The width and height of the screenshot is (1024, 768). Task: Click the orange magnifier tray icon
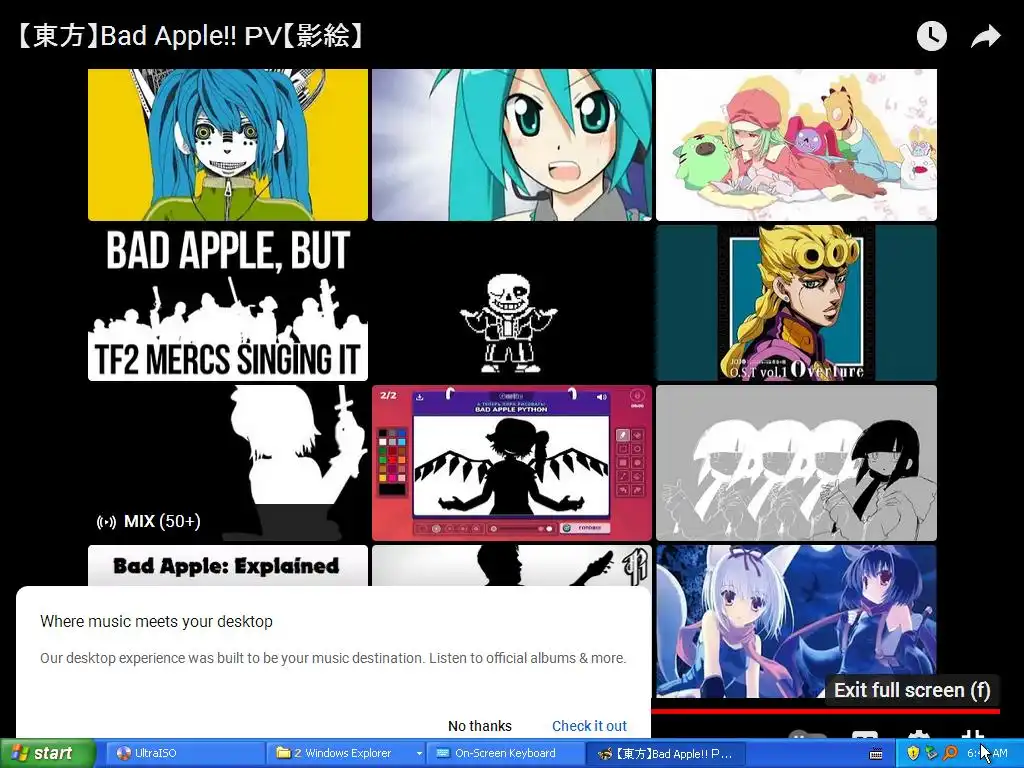(950, 753)
